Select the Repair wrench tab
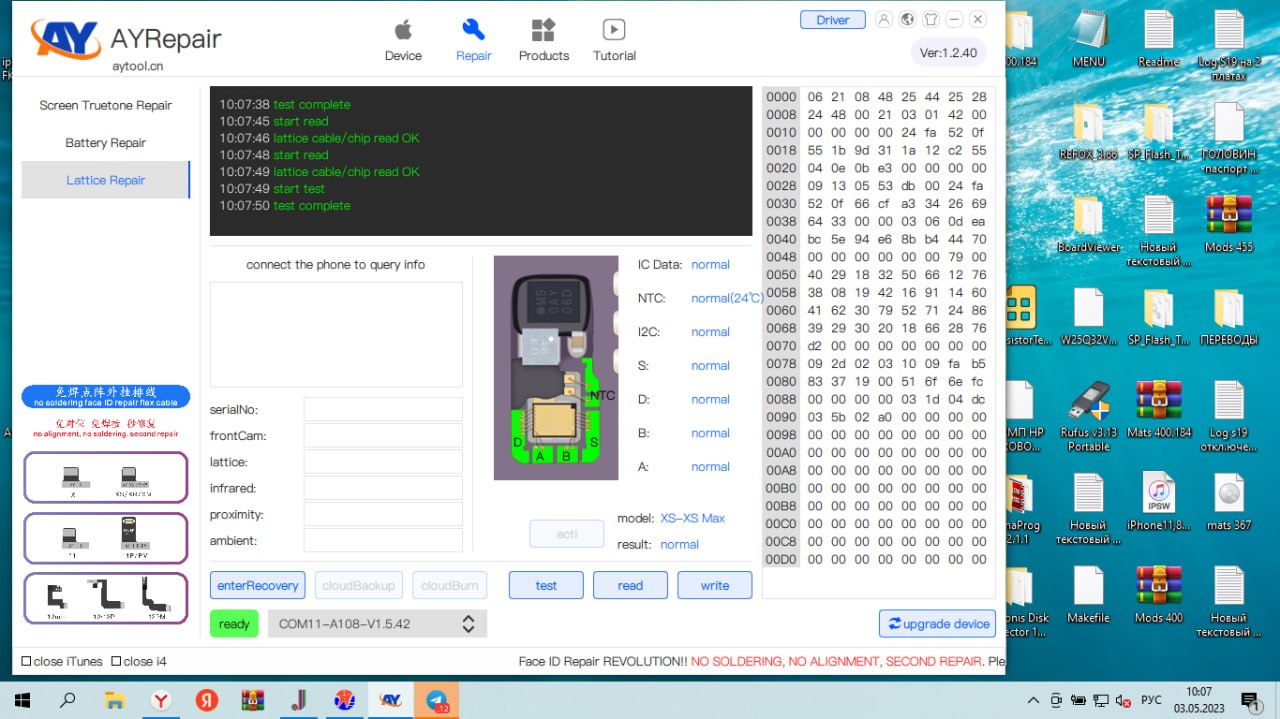Screen dimensions: 1280x719 click(473, 40)
